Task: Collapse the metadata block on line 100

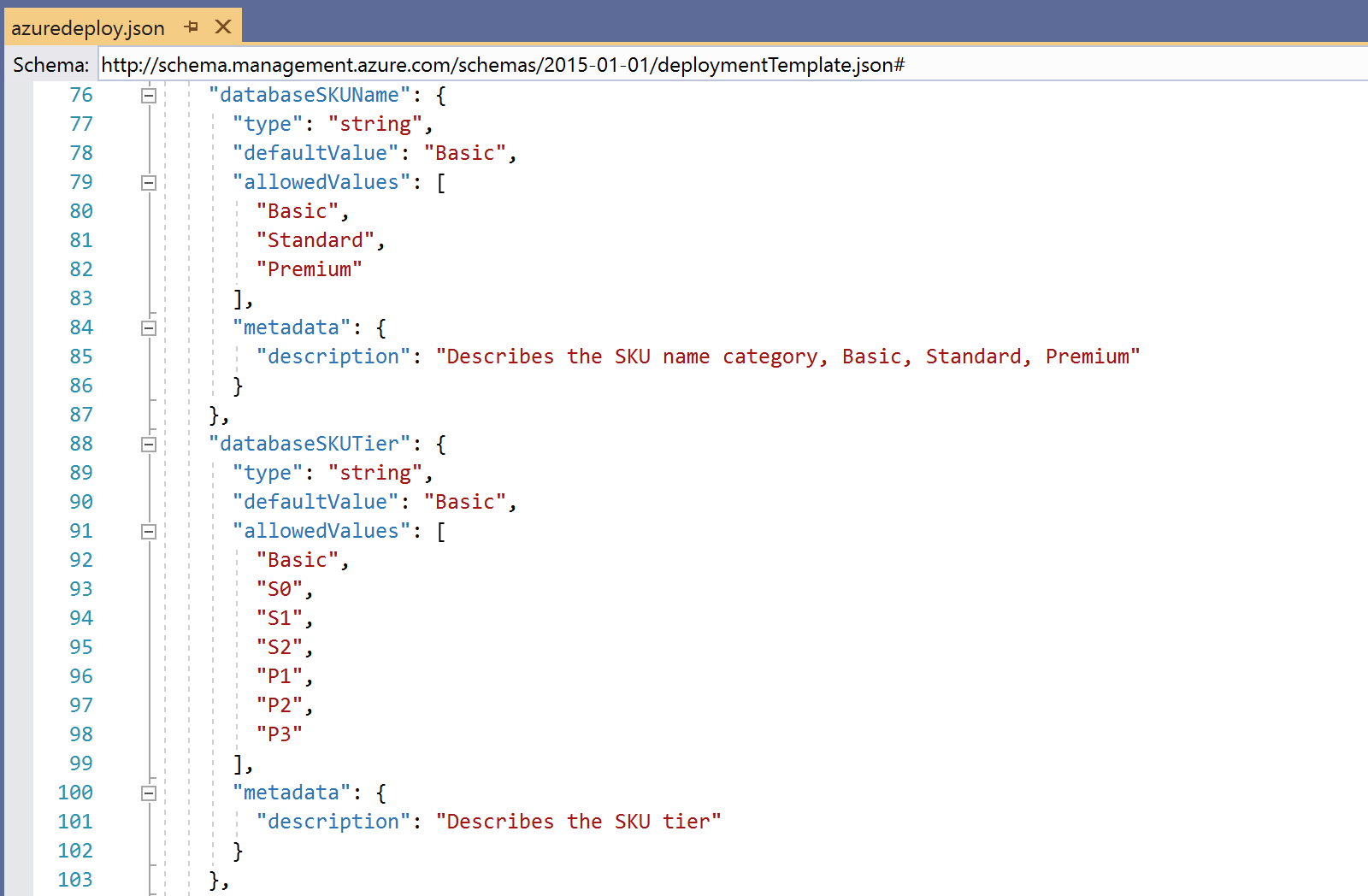Action: 149,793
